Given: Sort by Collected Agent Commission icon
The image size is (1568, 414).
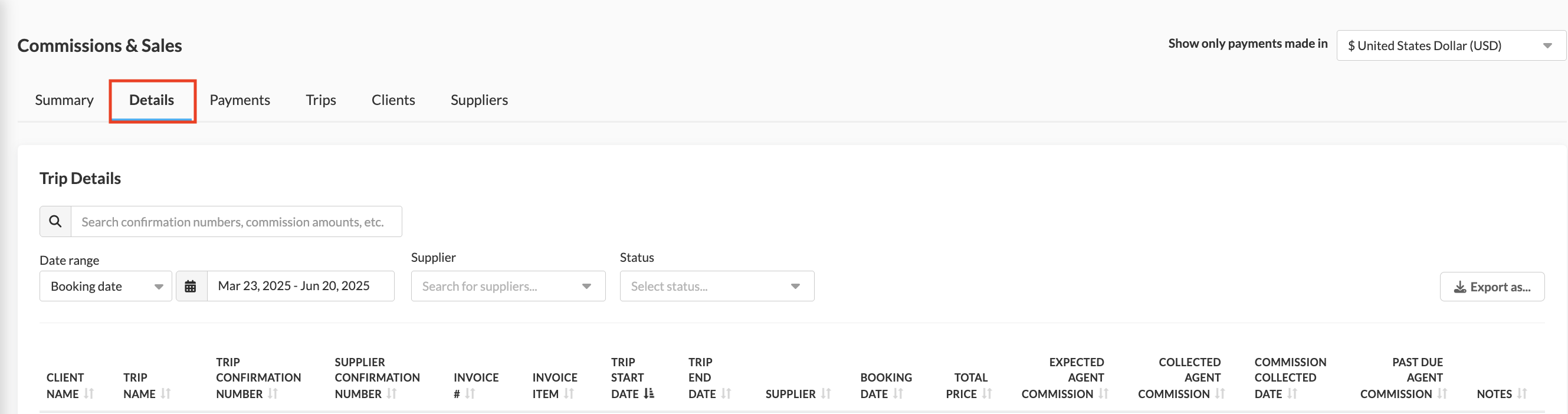Looking at the screenshot, I should click(1220, 394).
